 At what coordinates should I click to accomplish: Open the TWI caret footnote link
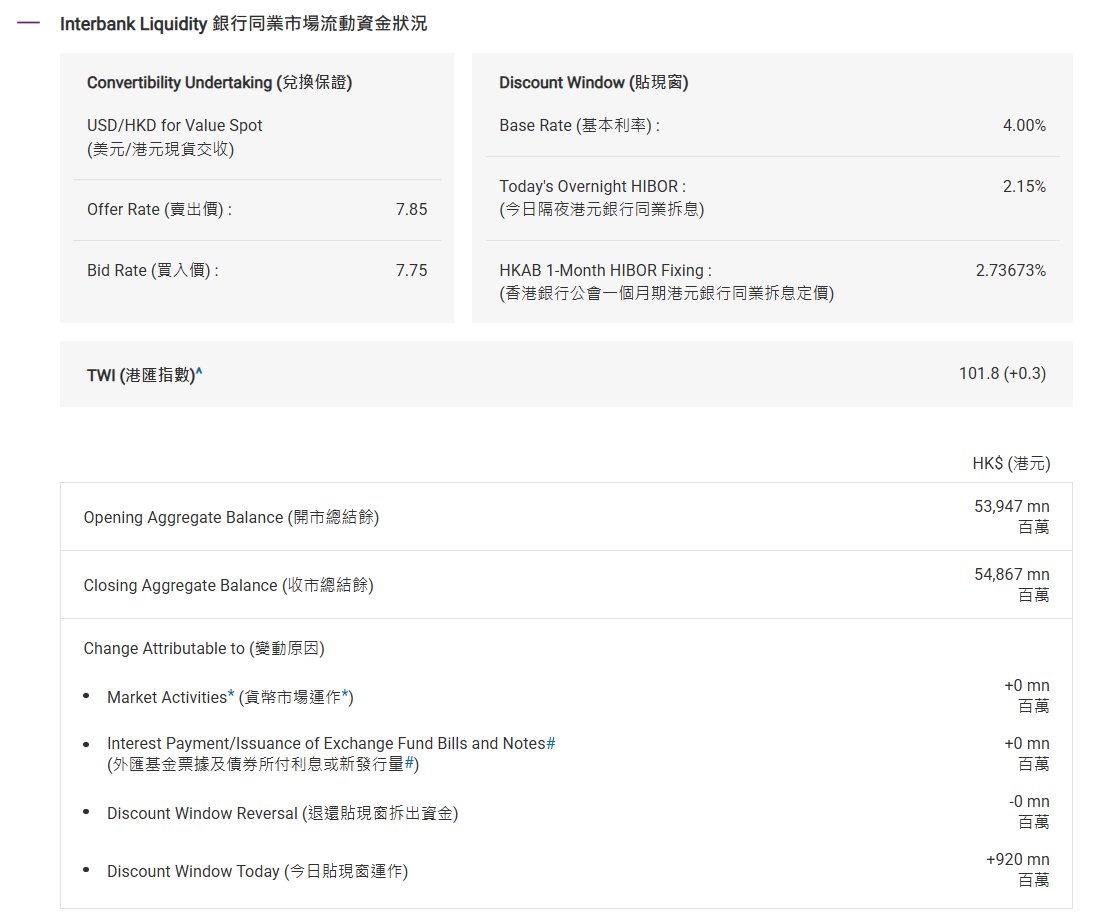click(x=199, y=372)
